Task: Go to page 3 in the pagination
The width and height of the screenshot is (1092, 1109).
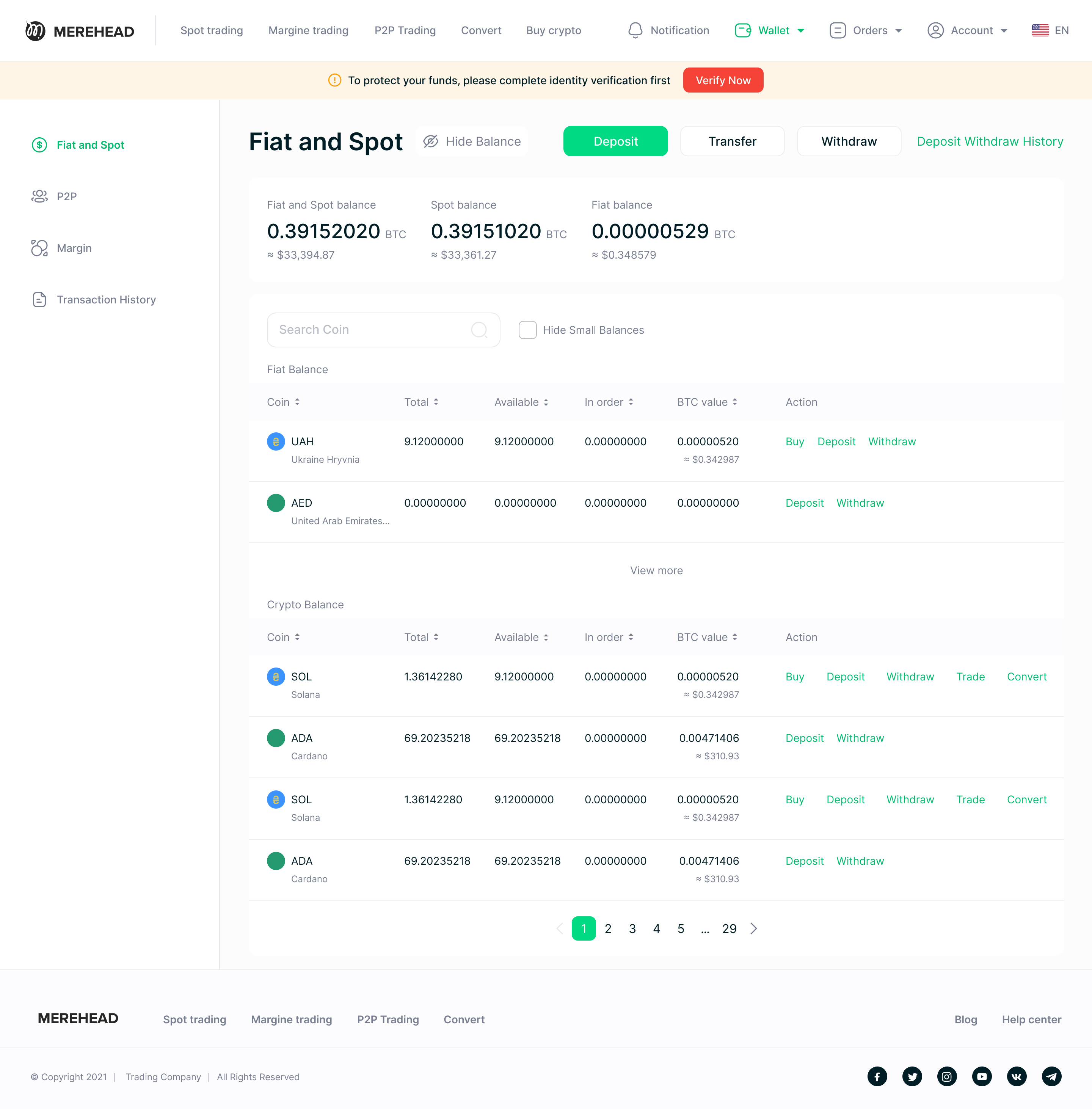Action: click(x=632, y=928)
